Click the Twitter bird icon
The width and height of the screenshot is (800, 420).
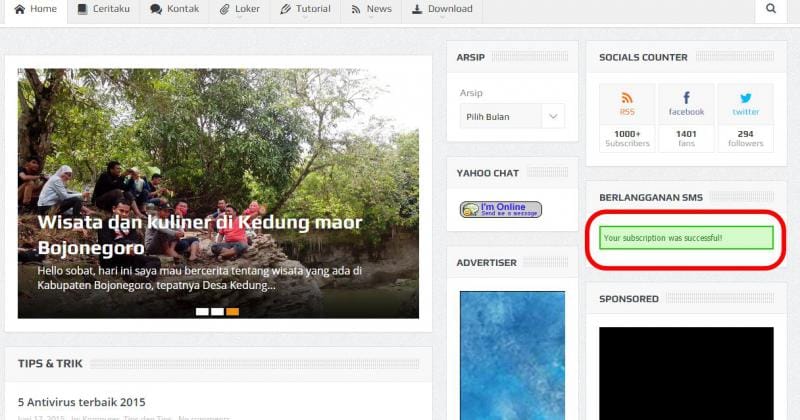[745, 98]
